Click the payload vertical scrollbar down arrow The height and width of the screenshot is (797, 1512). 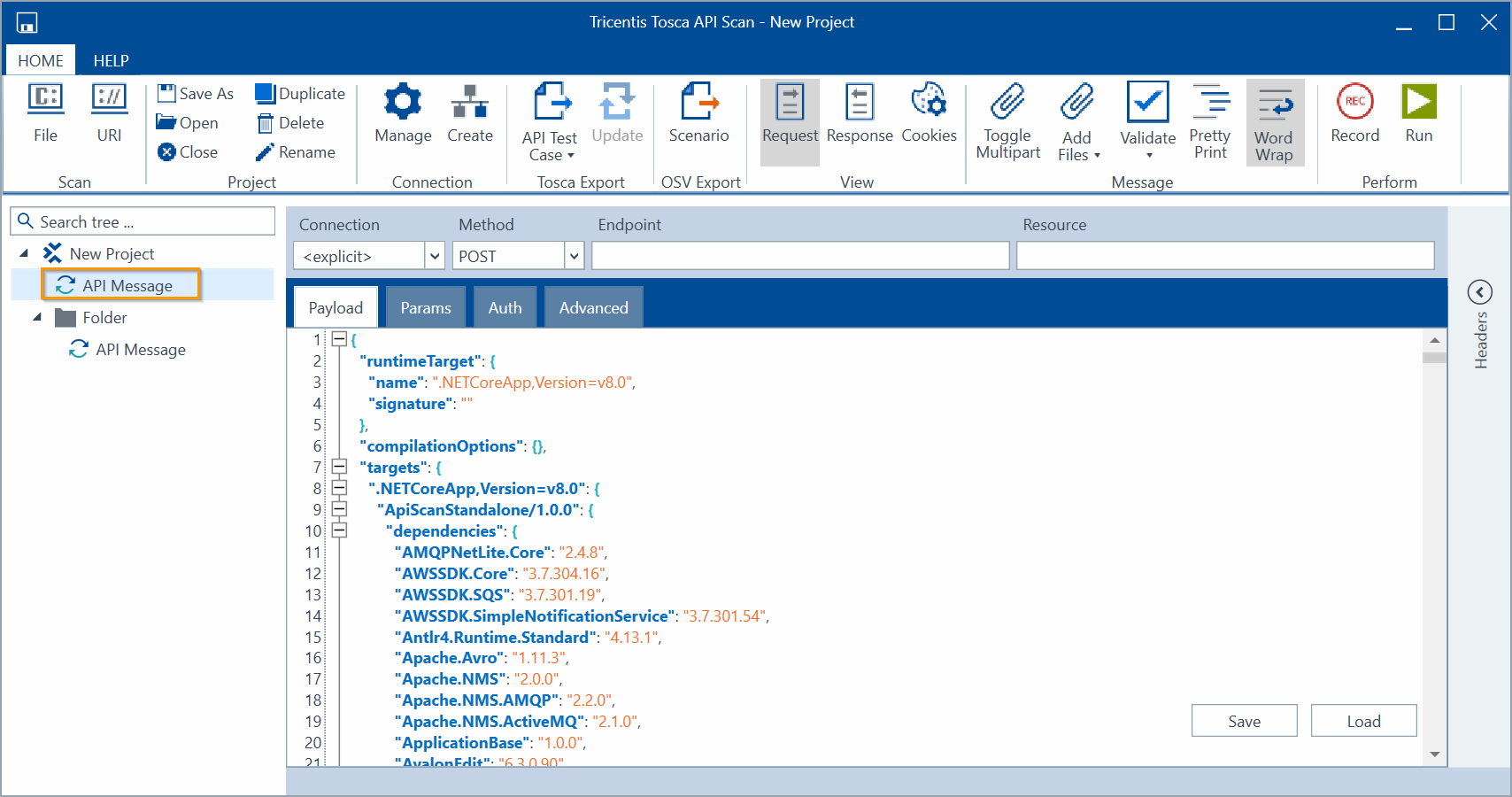[1434, 754]
